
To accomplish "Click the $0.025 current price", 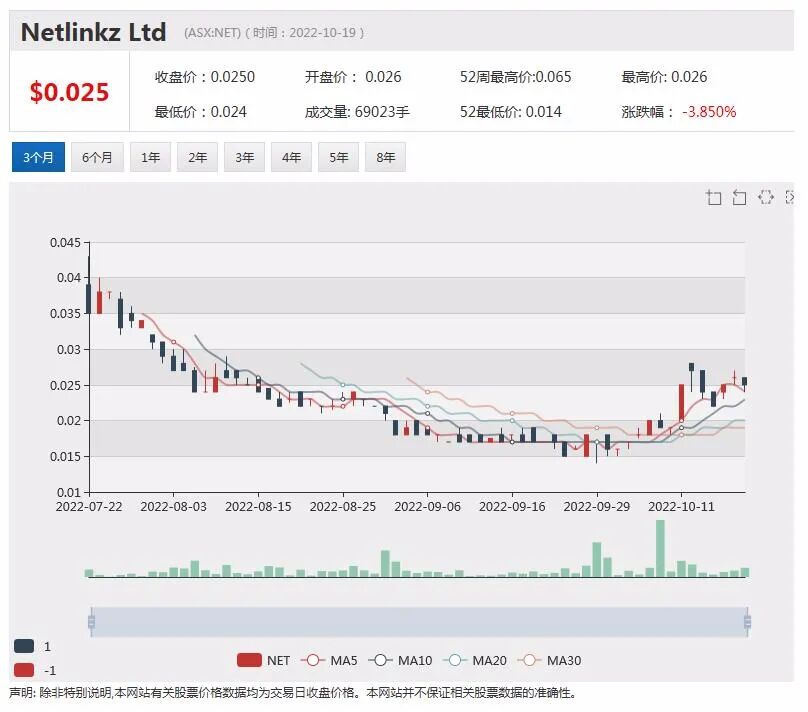I will [69, 92].
